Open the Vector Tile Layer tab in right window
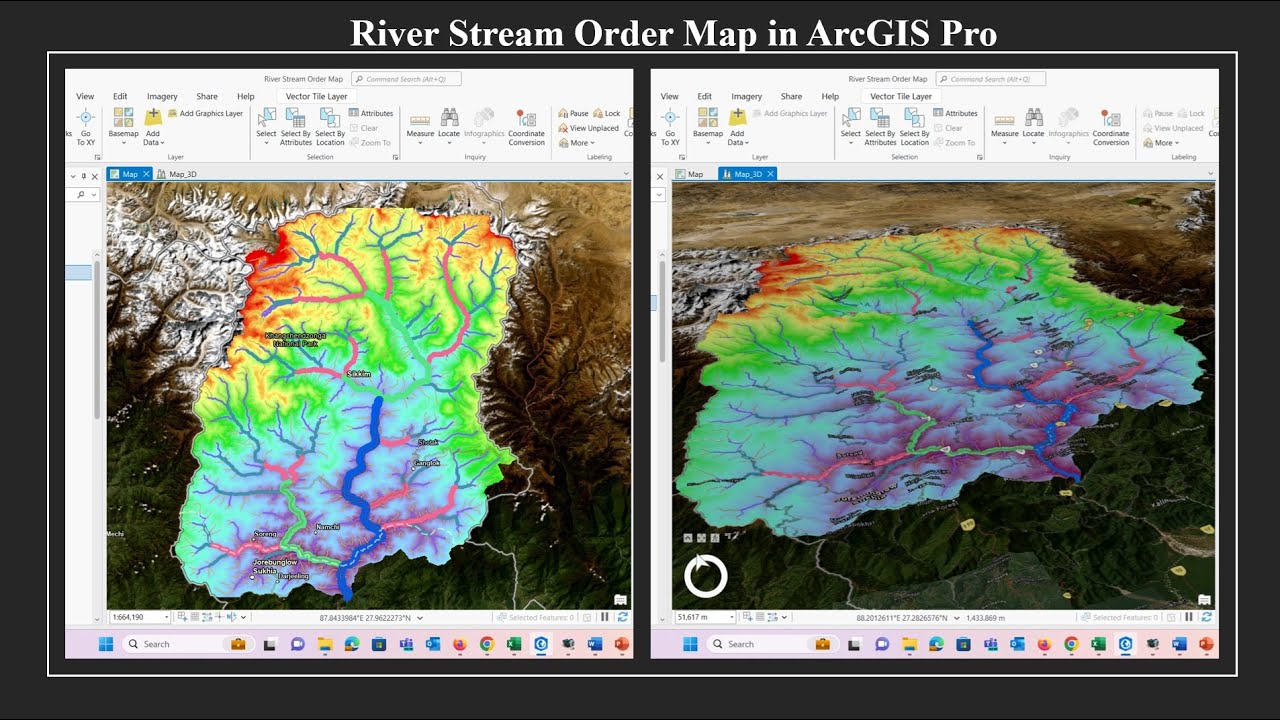The width and height of the screenshot is (1280, 720). point(901,97)
